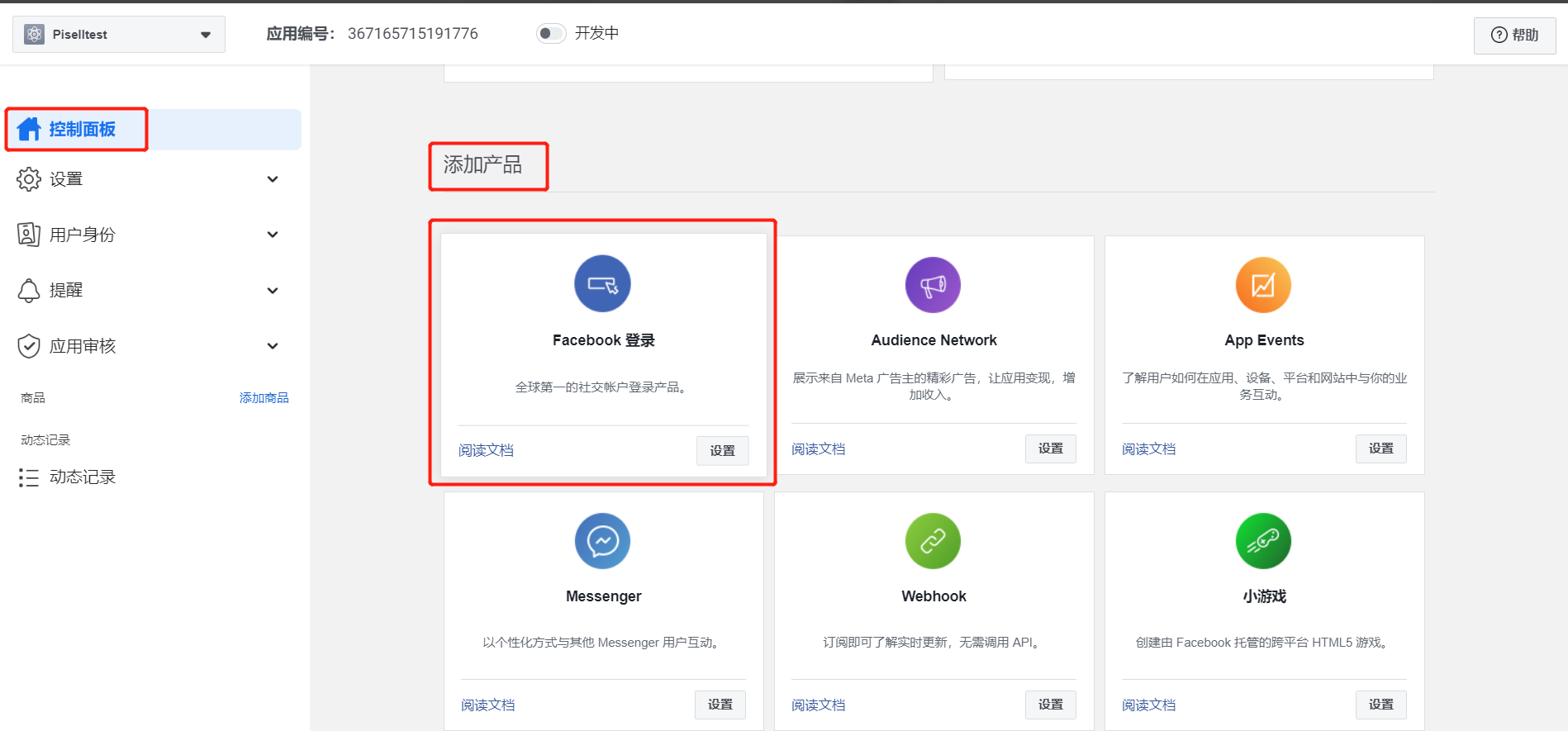
Task: Open 阅读文档 link for Facebook 登录
Action: [486, 450]
